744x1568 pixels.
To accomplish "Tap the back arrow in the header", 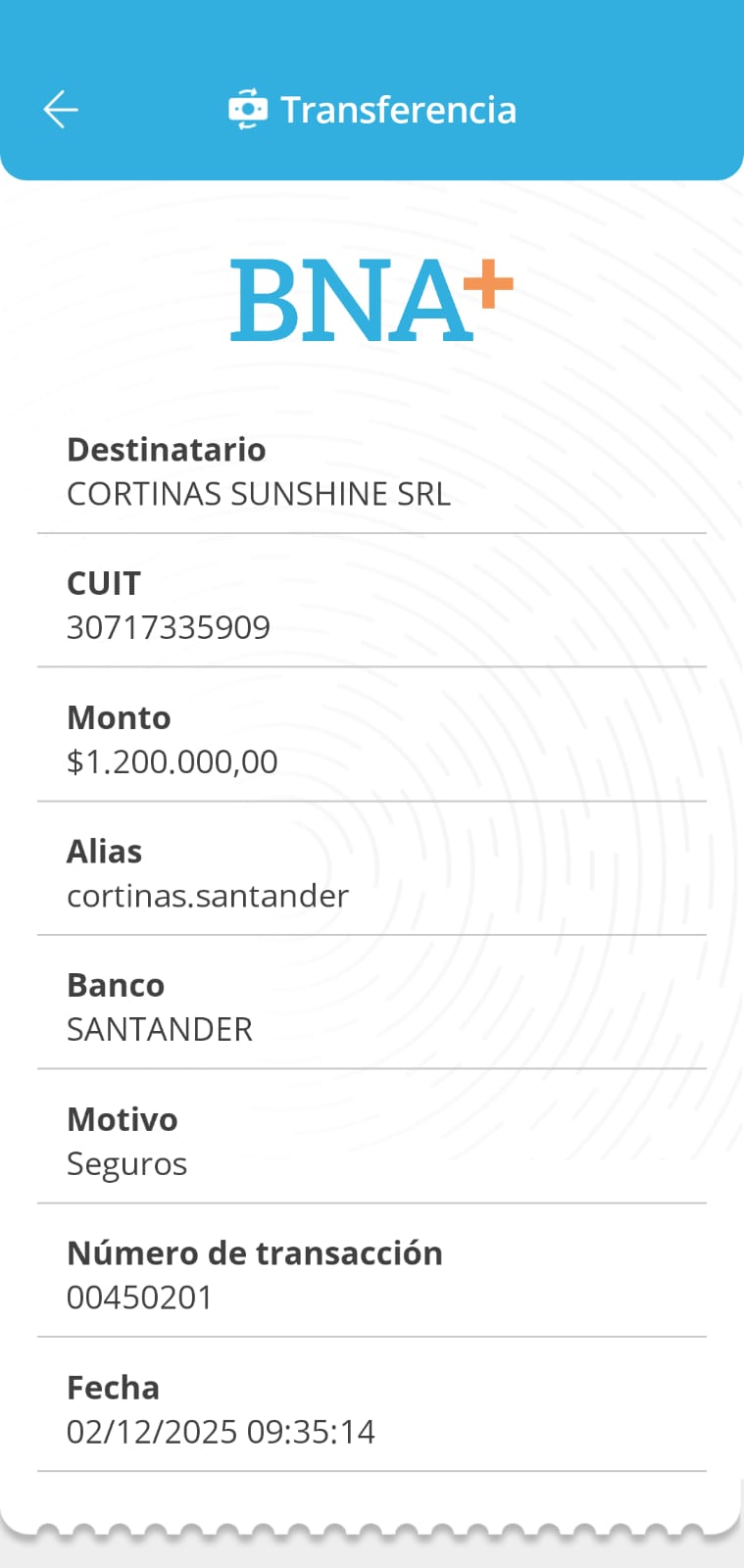I will coord(61,110).
